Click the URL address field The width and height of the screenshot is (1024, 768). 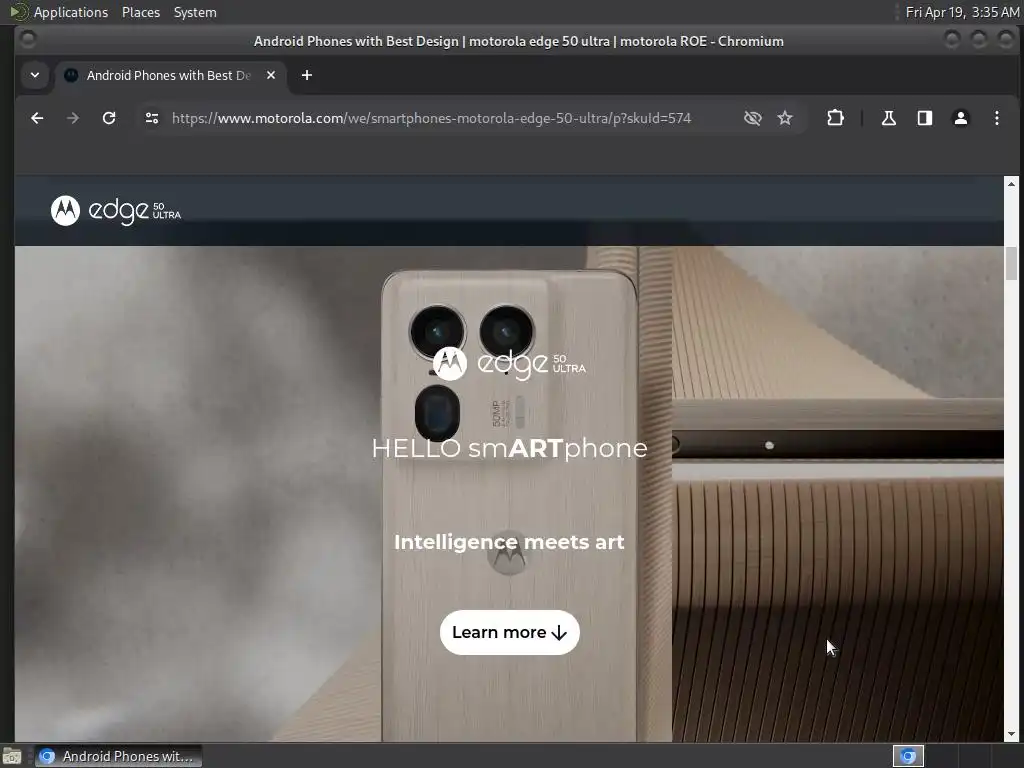(431, 118)
